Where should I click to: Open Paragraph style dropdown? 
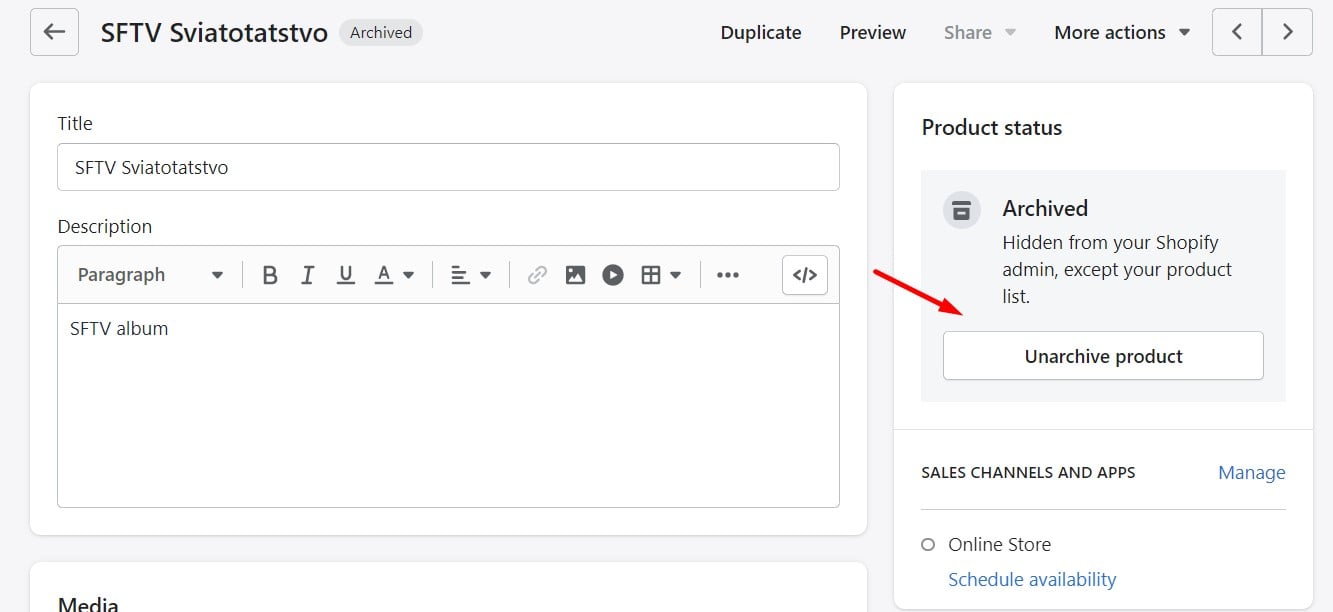(150, 275)
